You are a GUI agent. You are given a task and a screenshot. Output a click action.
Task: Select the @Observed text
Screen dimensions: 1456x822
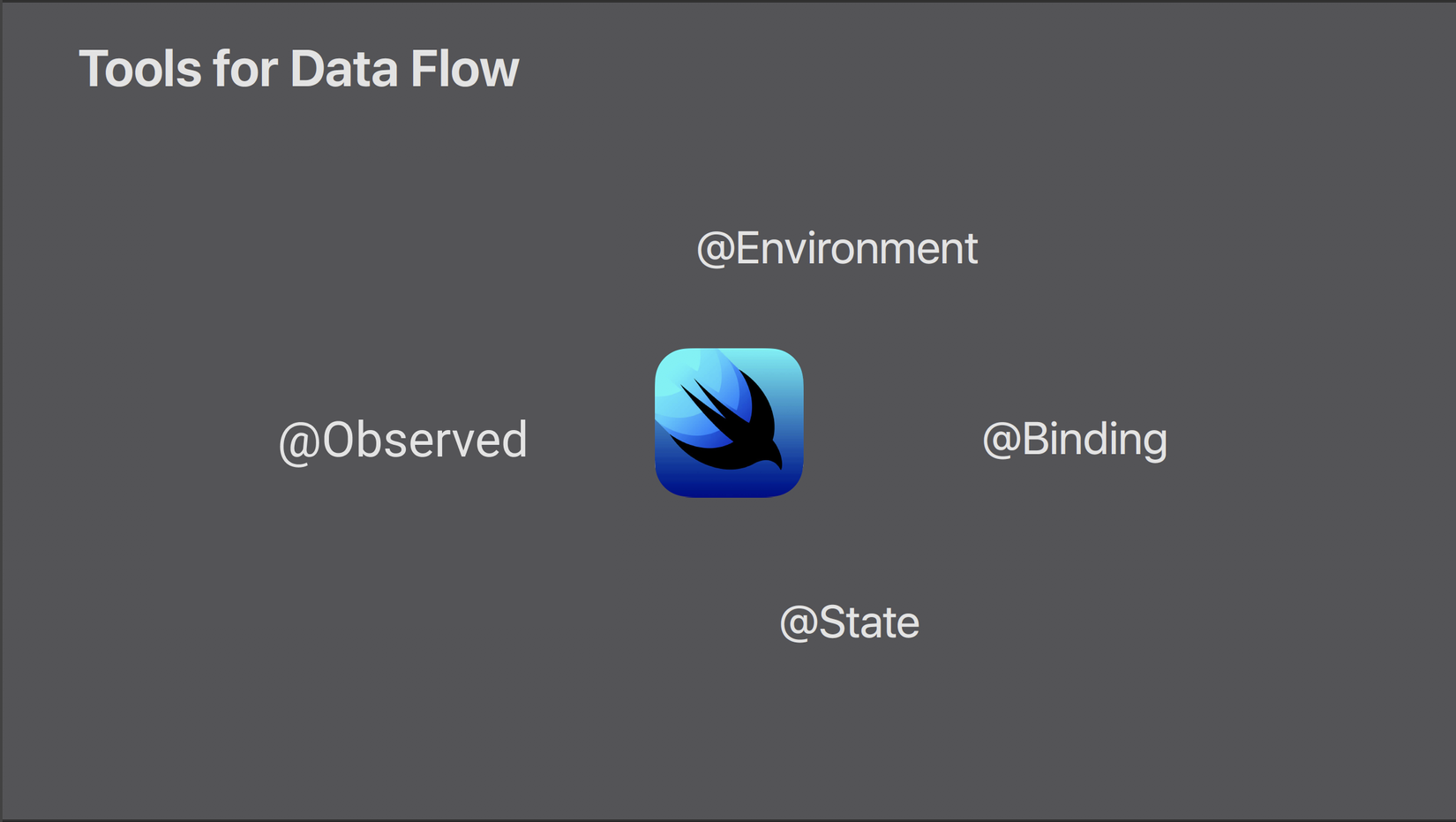402,440
